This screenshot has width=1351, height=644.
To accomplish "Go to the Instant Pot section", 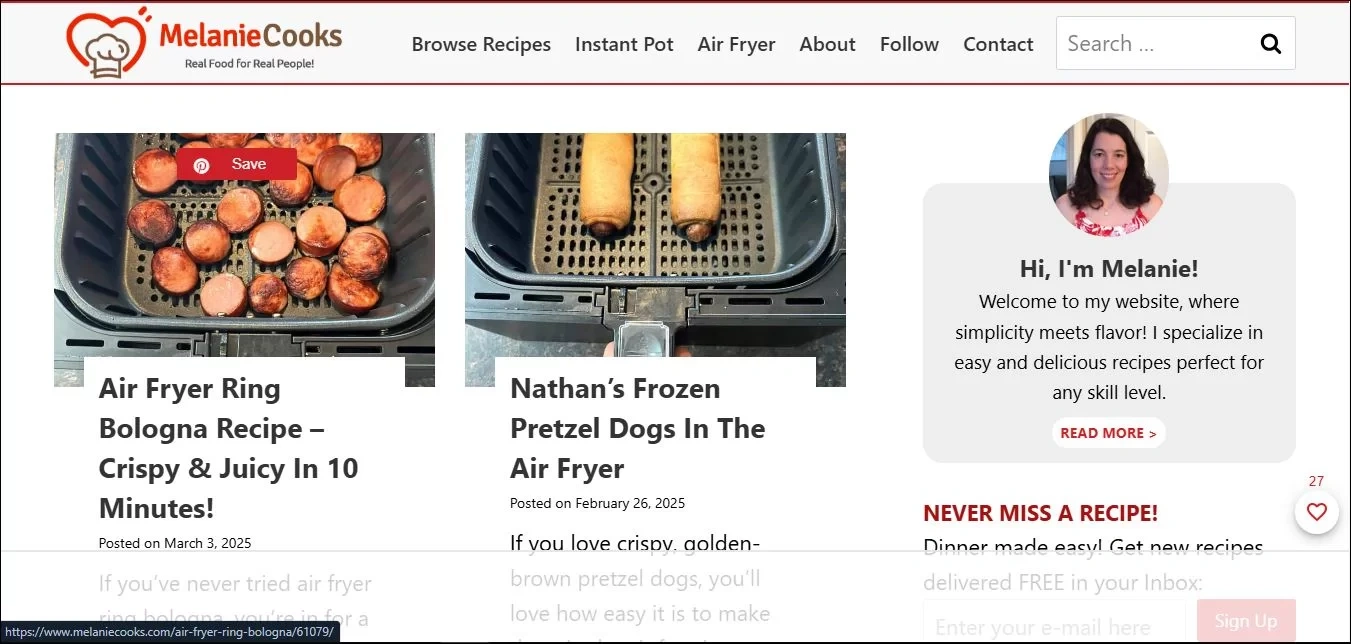I will [624, 44].
